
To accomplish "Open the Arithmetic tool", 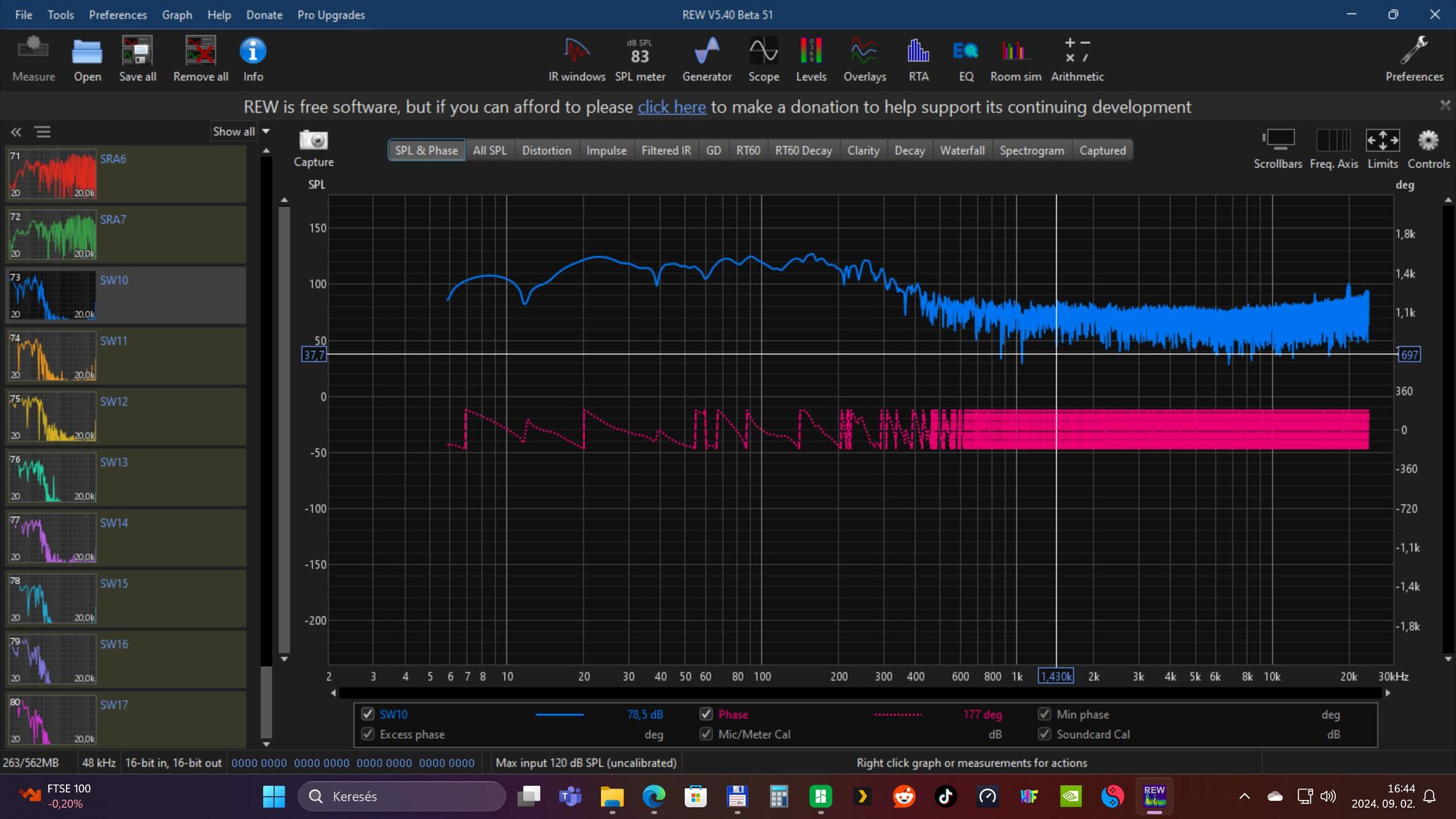I will (1077, 59).
